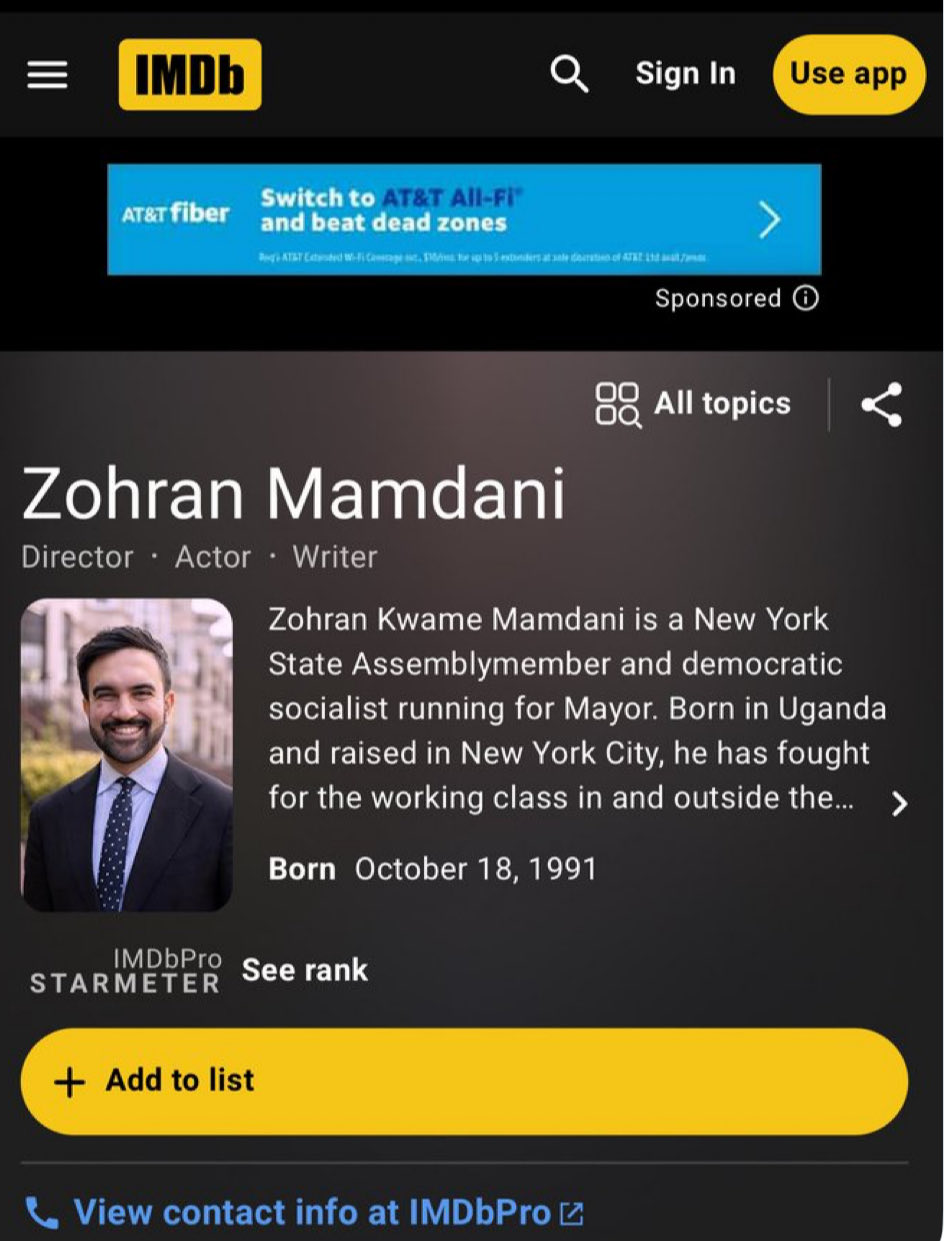Click the share icon
This screenshot has height=1241, width=951.
pos(881,405)
